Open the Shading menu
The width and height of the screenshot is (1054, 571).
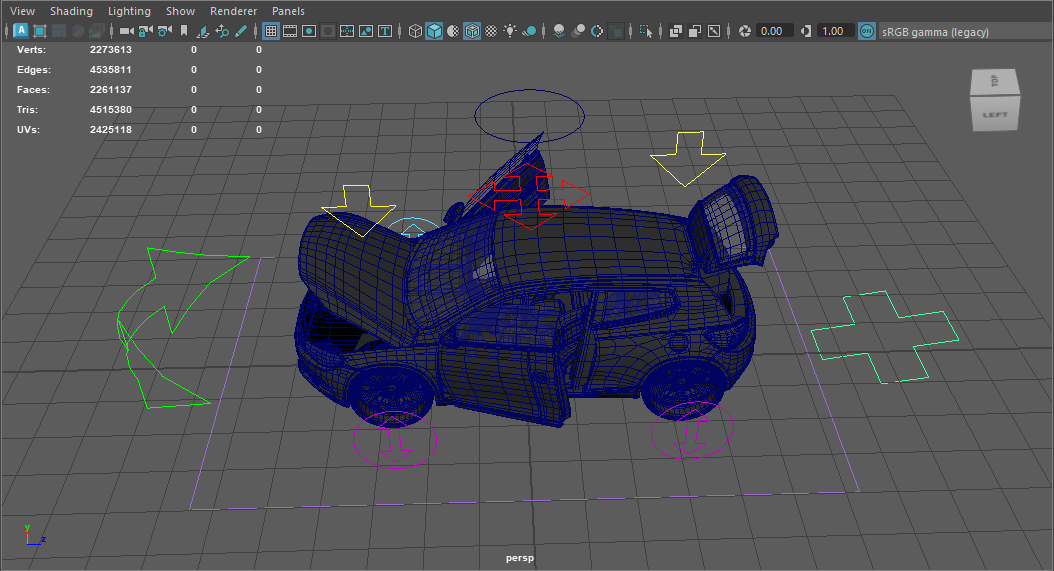71,11
